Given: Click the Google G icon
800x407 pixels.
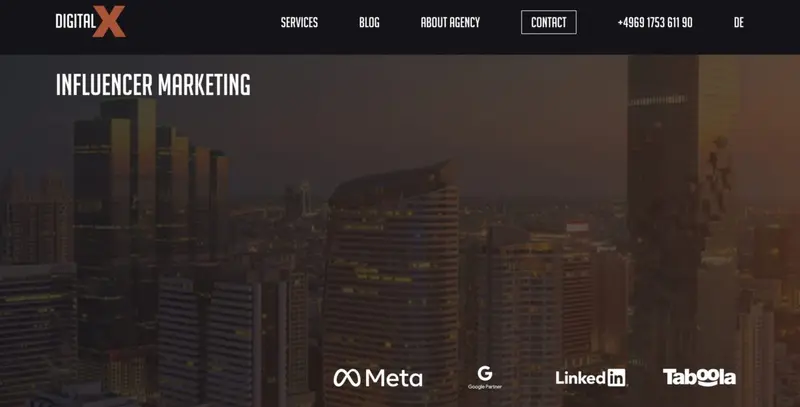Looking at the screenshot, I should 485,373.
